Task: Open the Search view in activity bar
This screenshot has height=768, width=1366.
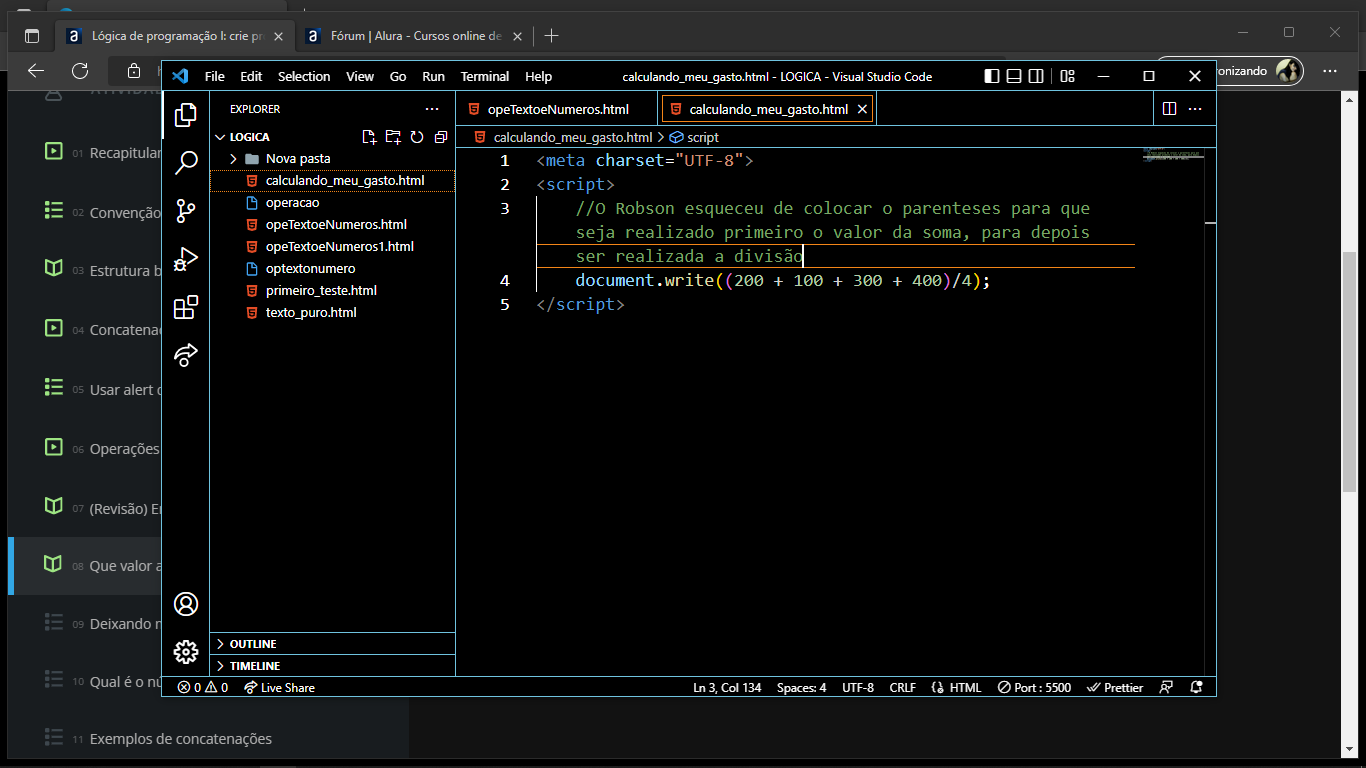Action: pyautogui.click(x=185, y=163)
